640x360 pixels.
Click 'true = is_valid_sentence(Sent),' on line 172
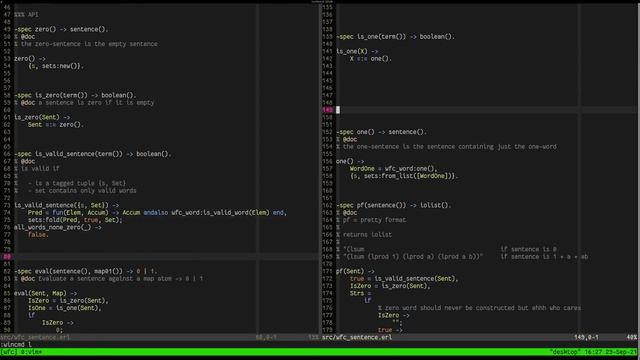pyautogui.click(x=404, y=279)
